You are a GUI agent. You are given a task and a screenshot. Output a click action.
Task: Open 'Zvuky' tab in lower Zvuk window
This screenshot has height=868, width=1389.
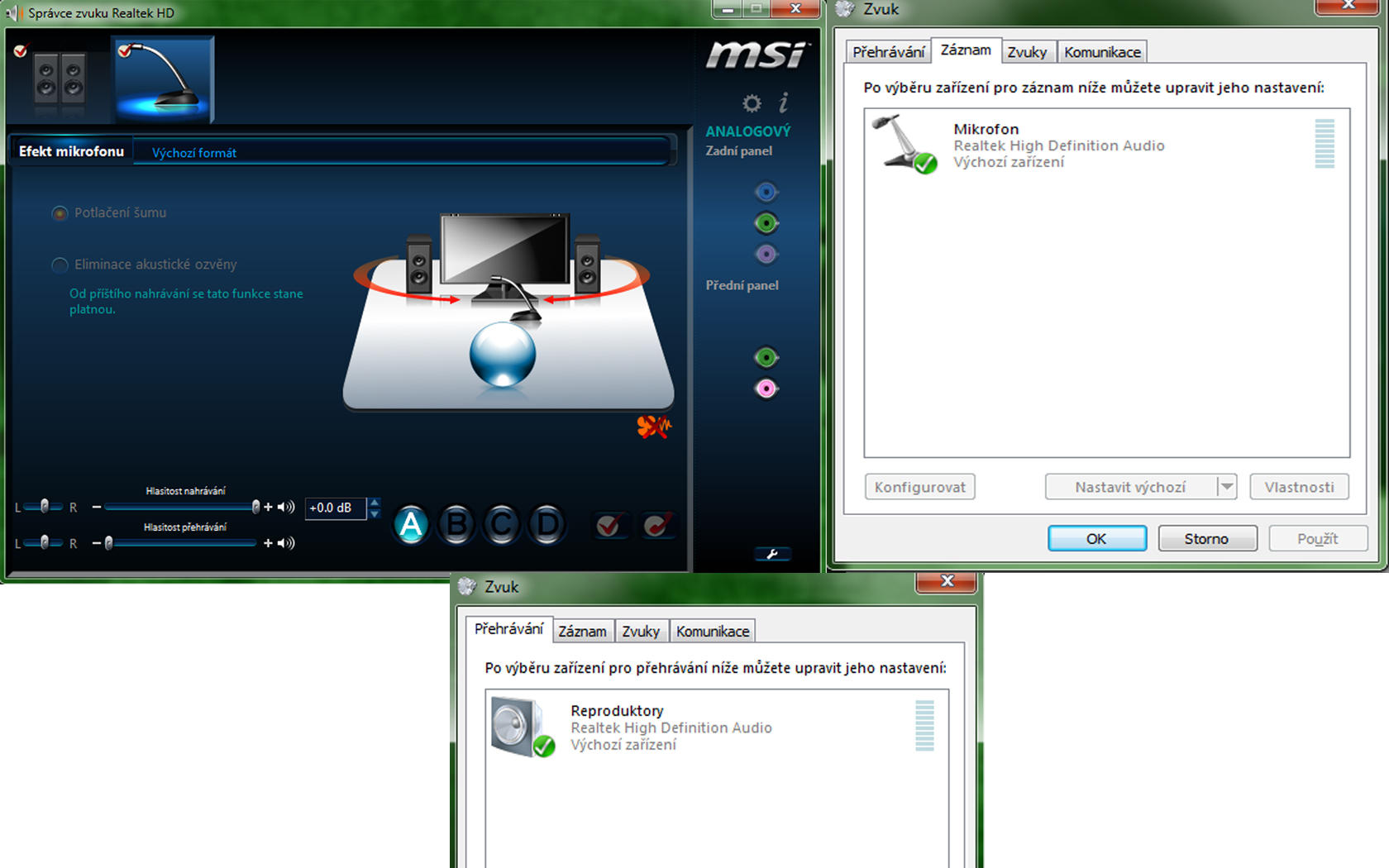641,632
